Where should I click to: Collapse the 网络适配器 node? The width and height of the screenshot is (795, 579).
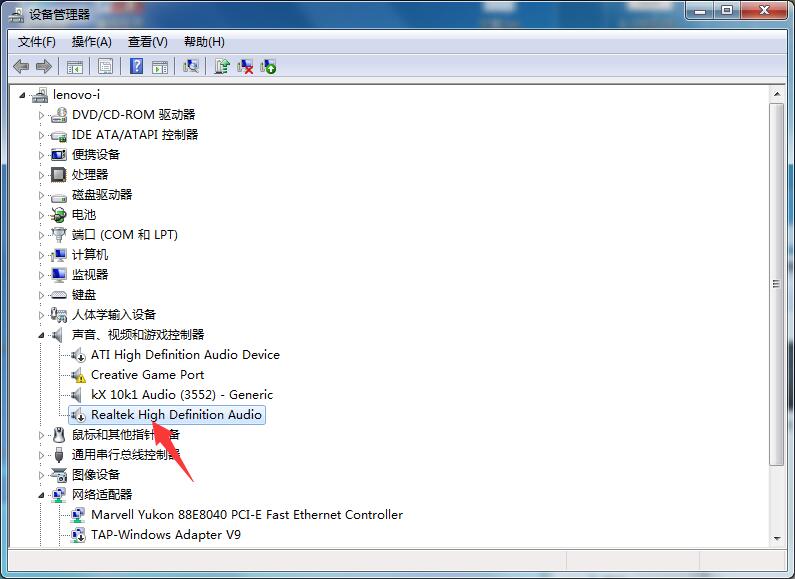click(41, 495)
